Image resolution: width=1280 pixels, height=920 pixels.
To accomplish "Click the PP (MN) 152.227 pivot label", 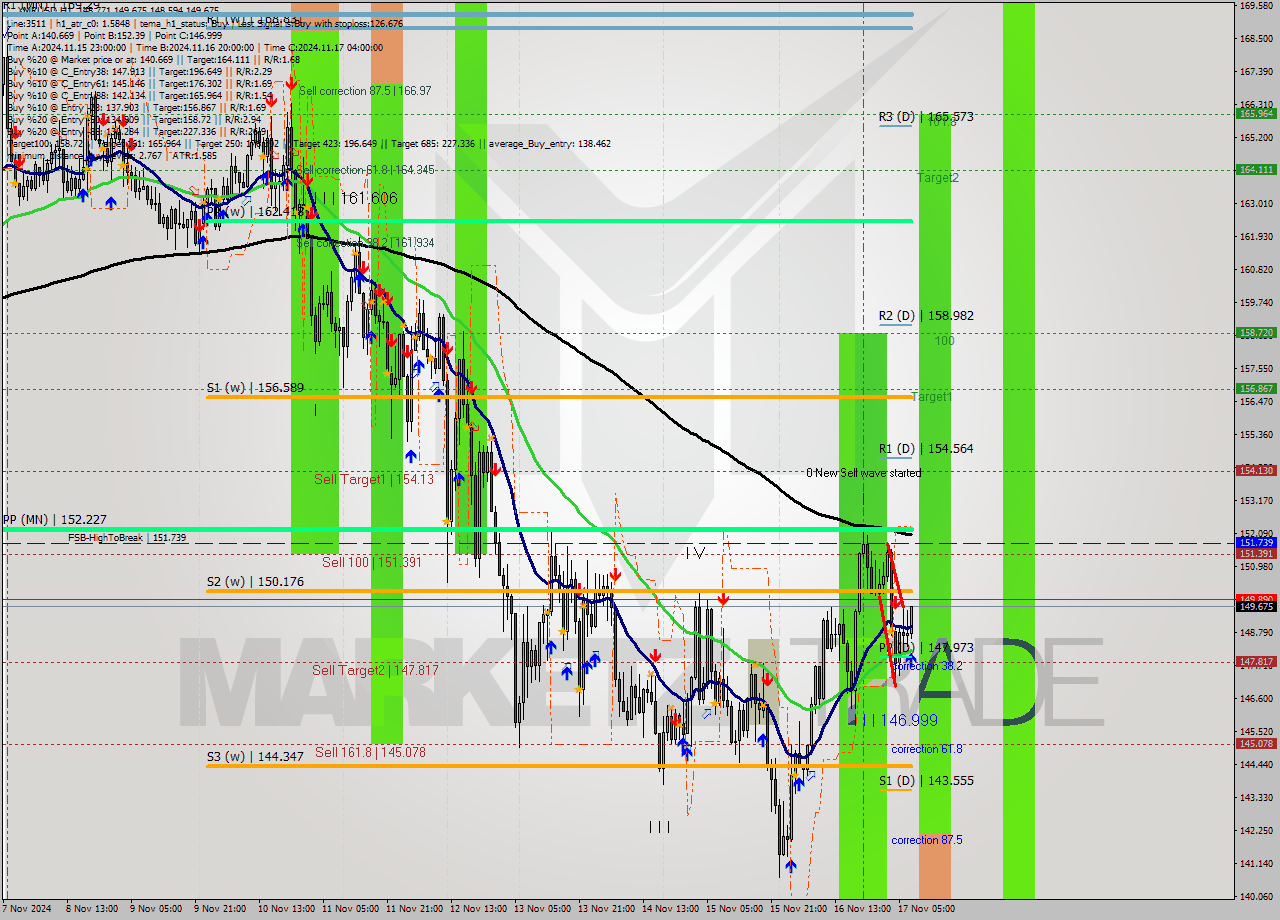I will point(54,520).
